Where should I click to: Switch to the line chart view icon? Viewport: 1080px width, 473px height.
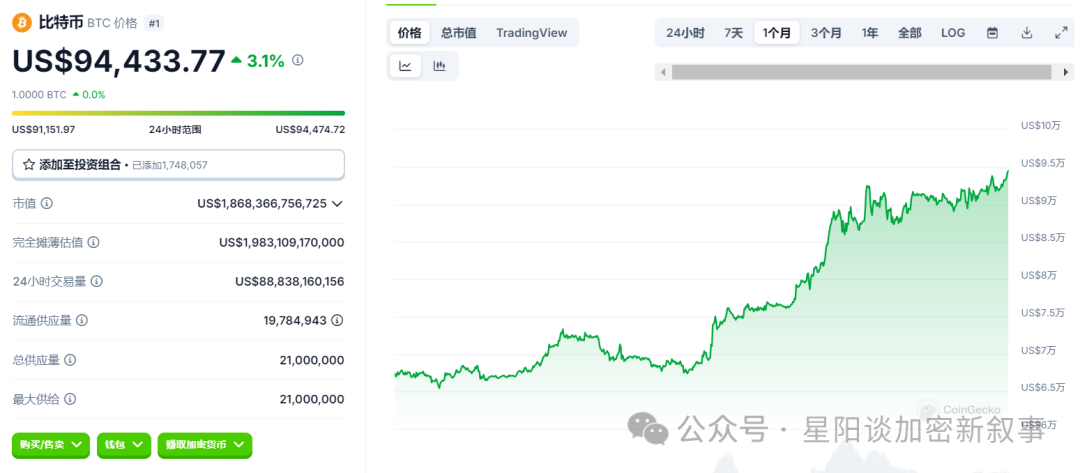click(x=405, y=66)
